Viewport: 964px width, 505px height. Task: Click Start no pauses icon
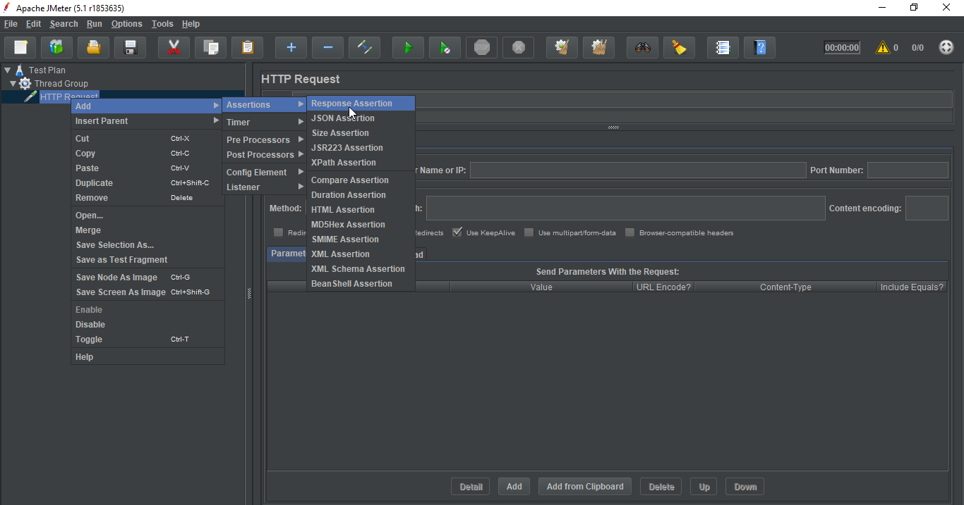pyautogui.click(x=444, y=47)
